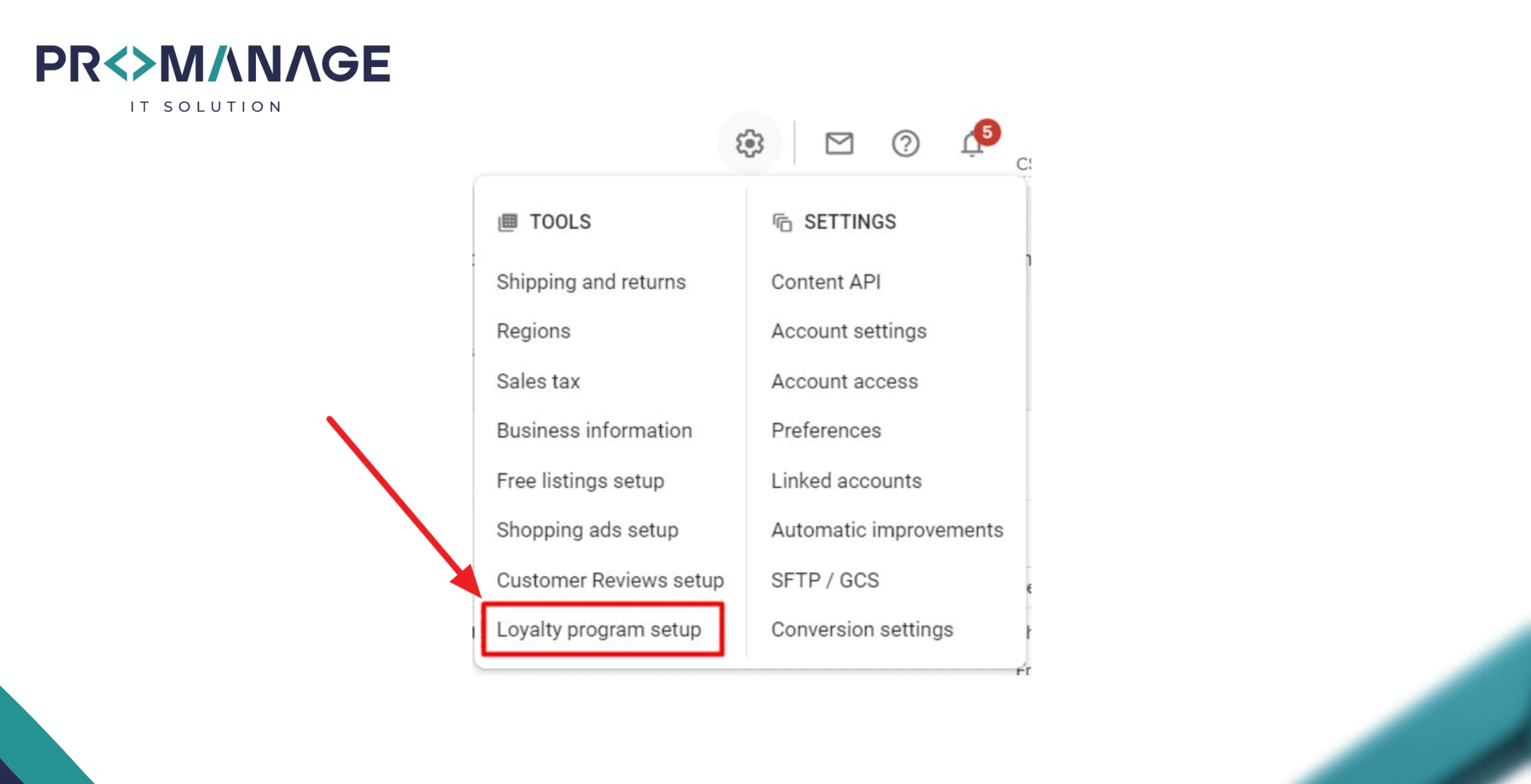This screenshot has width=1531, height=784.
Task: Open Business information
Action: (x=594, y=430)
